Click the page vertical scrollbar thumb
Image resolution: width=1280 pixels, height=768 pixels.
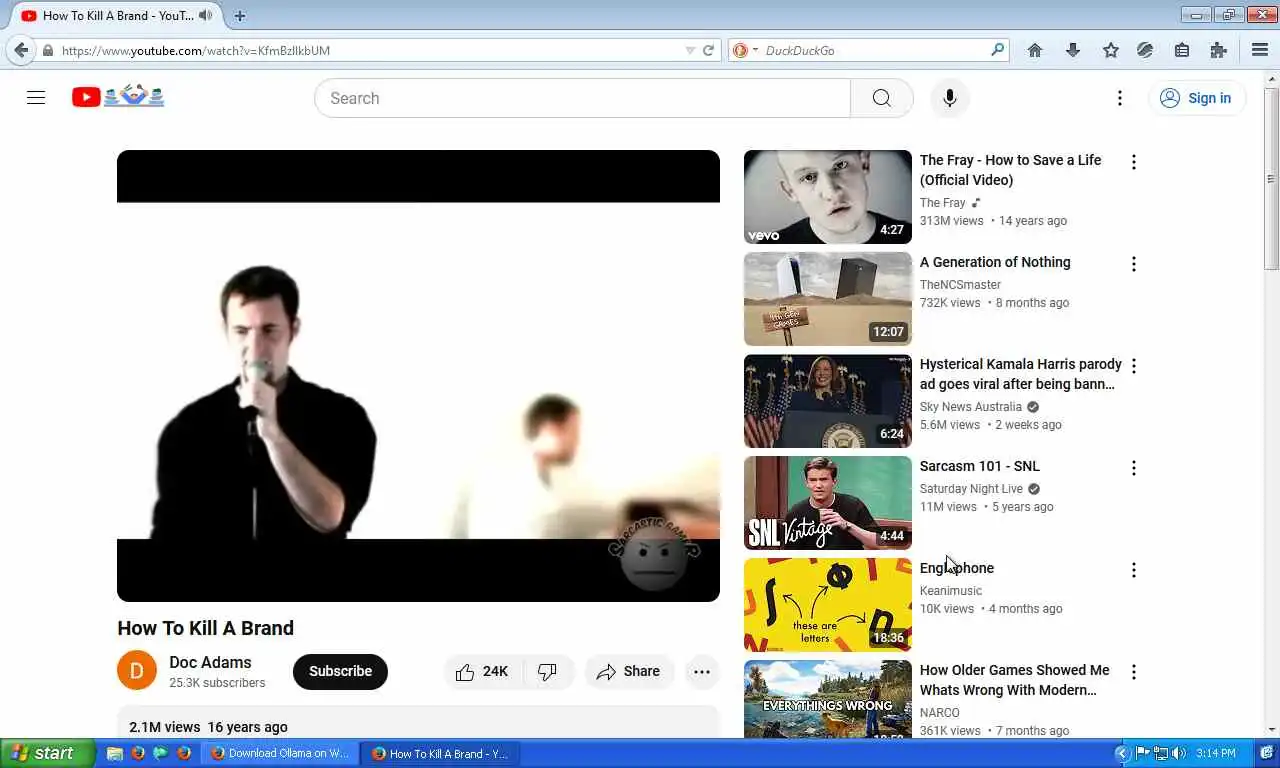click(x=1271, y=178)
